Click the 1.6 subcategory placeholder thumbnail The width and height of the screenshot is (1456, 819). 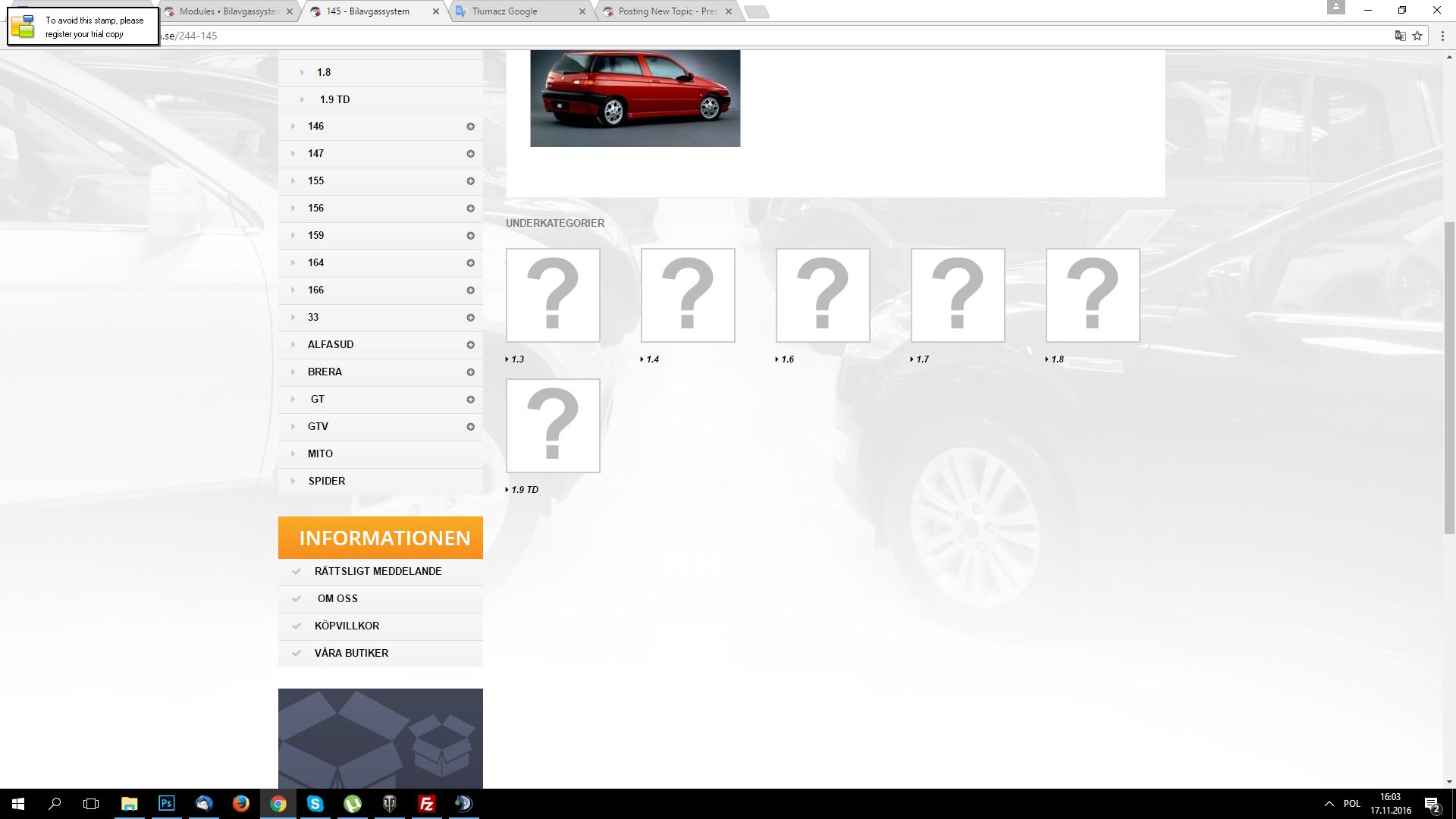coord(822,295)
